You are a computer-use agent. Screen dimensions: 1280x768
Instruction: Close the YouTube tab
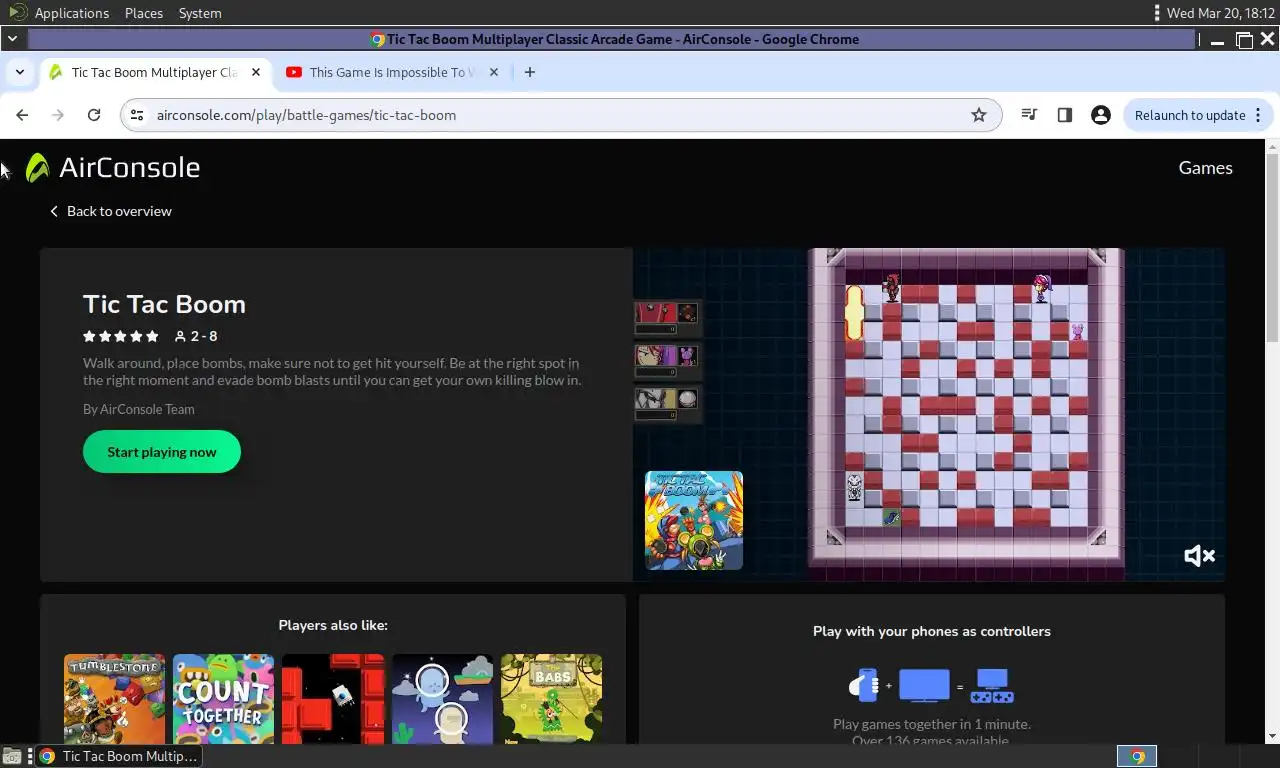tap(494, 72)
